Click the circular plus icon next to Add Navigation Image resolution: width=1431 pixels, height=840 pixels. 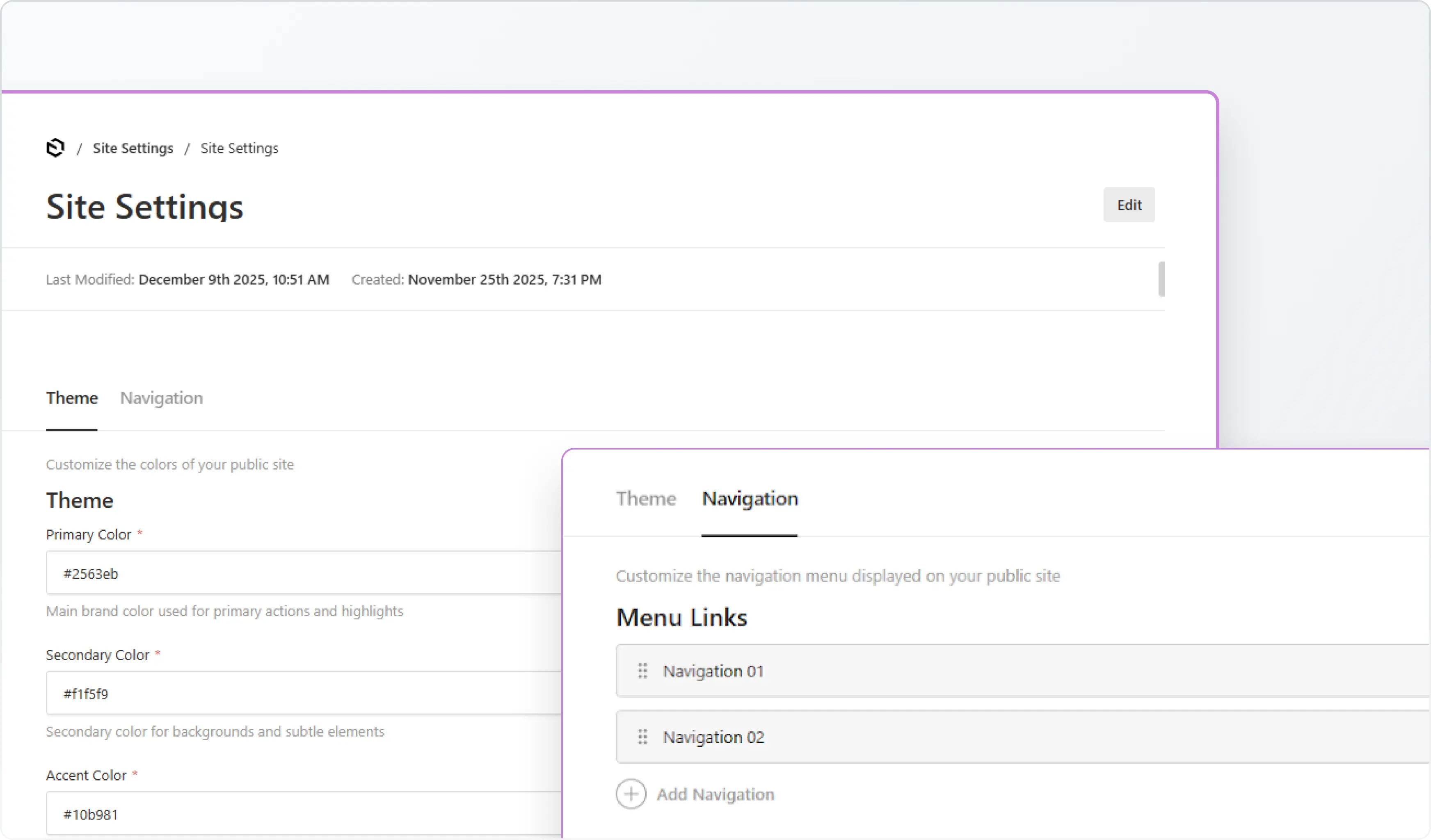[x=631, y=794]
